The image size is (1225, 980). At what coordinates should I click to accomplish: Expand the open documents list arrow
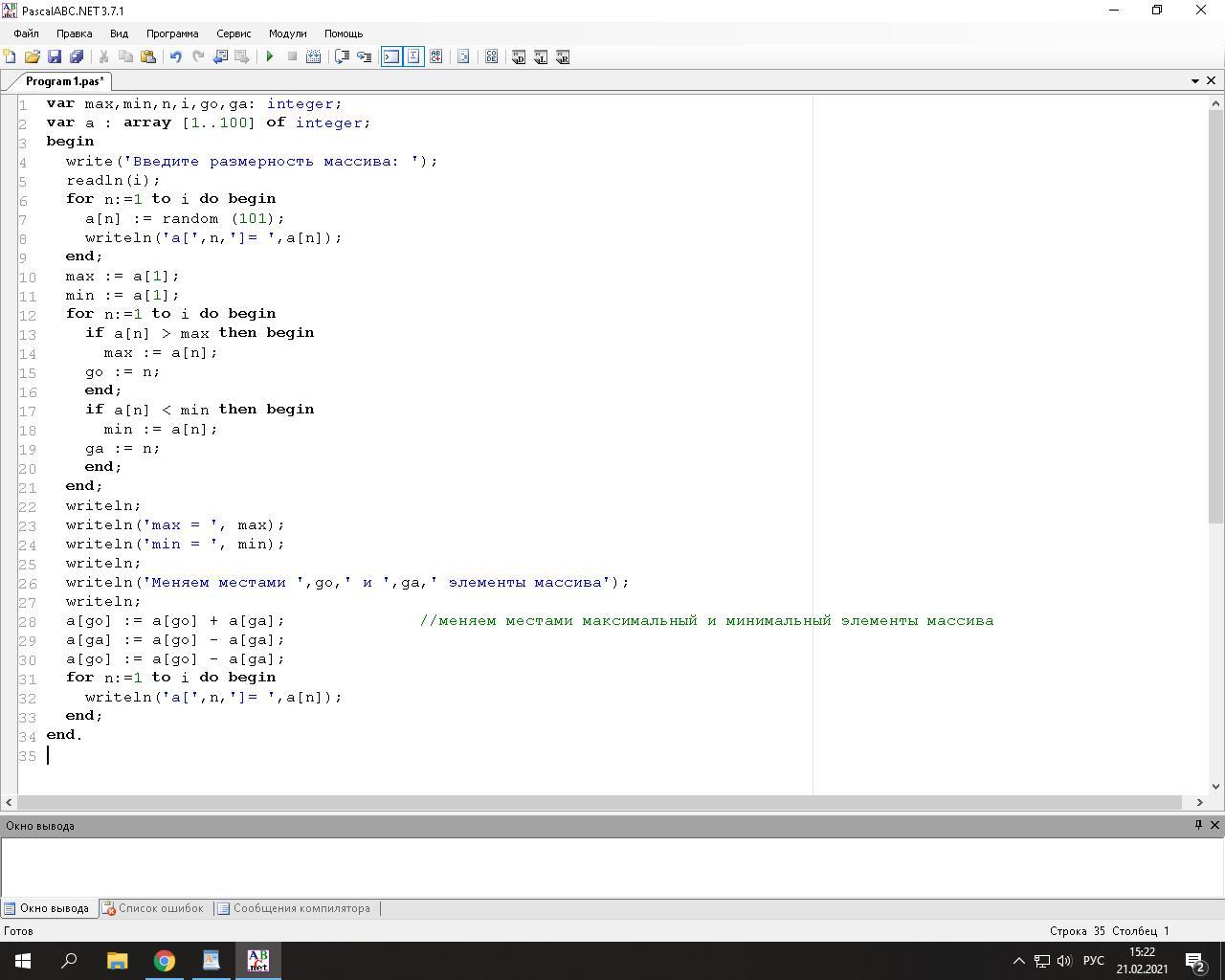tap(1195, 81)
